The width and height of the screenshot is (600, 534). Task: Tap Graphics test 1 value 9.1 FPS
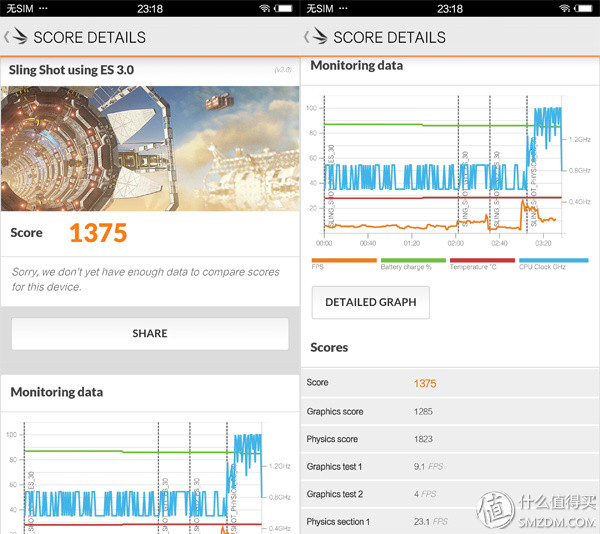point(428,467)
